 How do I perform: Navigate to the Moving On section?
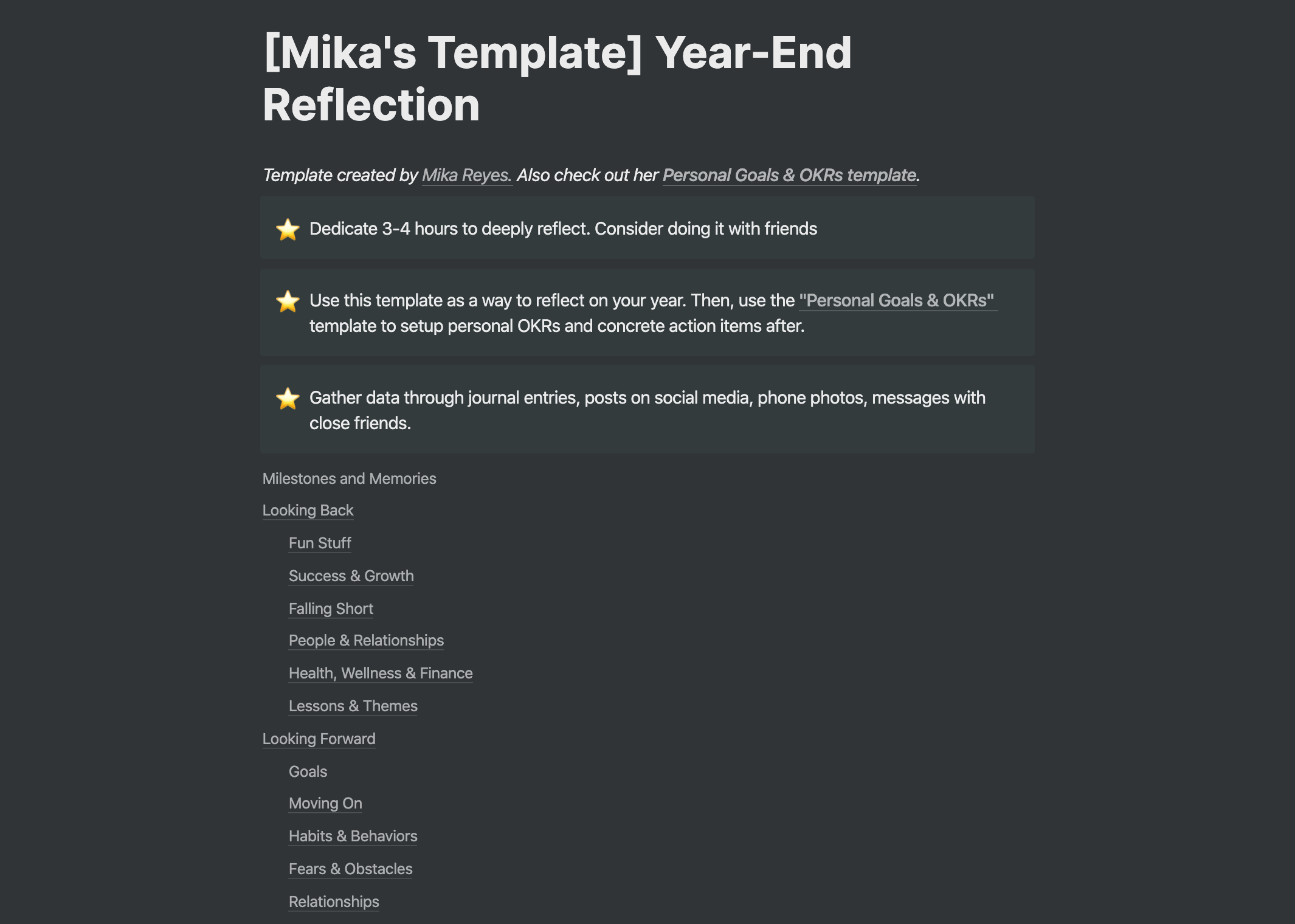pos(325,803)
